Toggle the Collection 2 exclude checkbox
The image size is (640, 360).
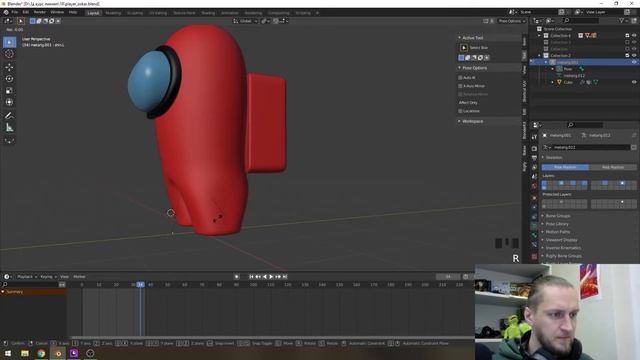click(x=627, y=56)
